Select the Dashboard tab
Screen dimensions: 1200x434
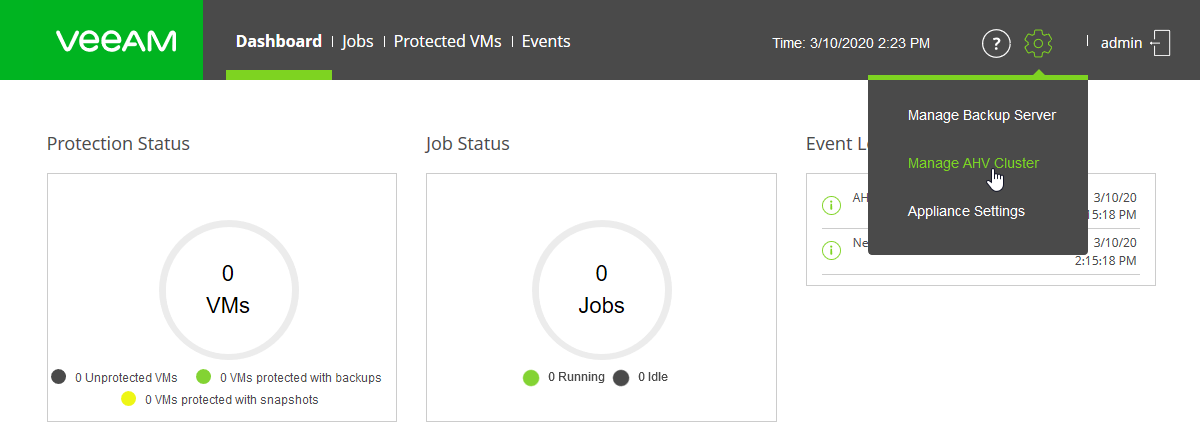point(278,41)
